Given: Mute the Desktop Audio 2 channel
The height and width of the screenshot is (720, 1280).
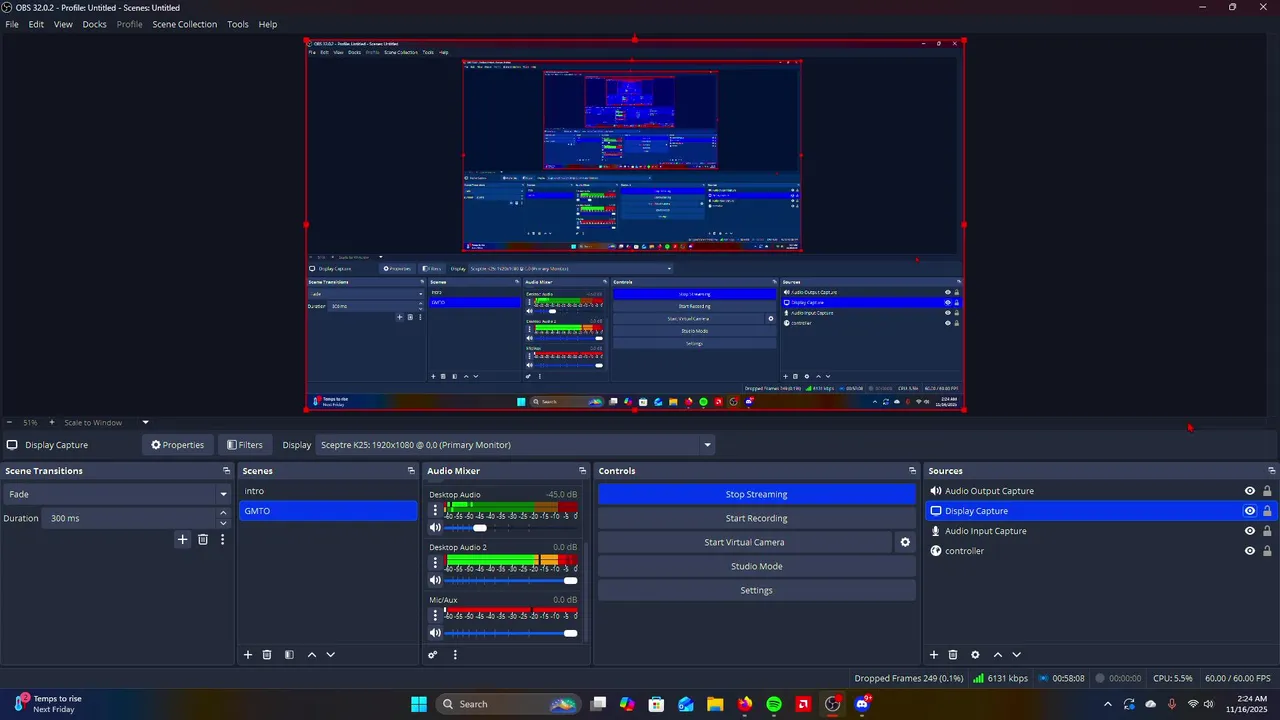Looking at the screenshot, I should coord(435,580).
